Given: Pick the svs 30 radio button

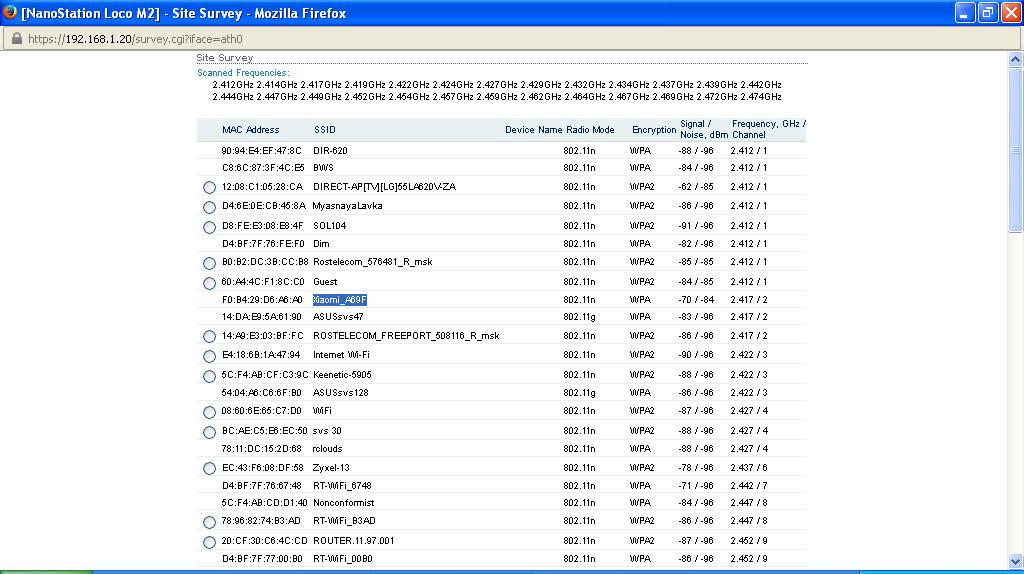Looking at the screenshot, I should (209, 432).
